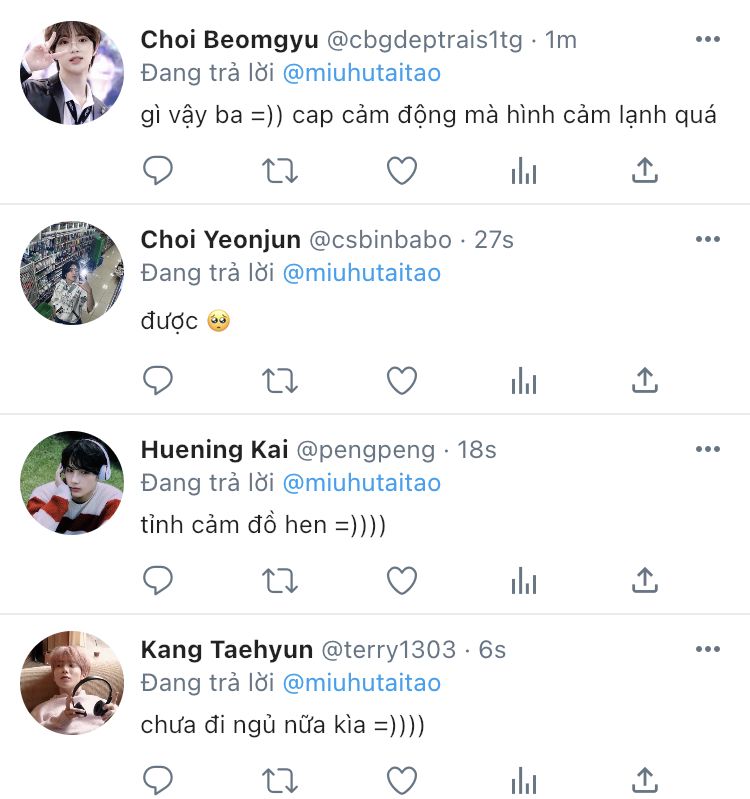Viewport: 750px width, 799px height.
Task: Open Kang Taehyun's profile name link
Action: coord(226,650)
